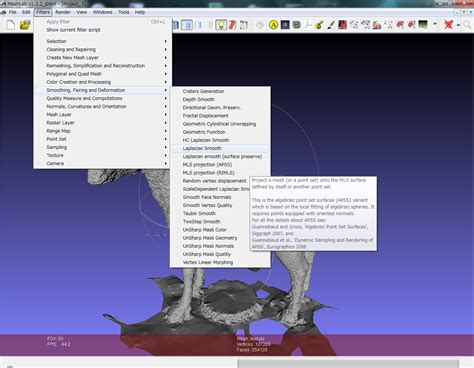This screenshot has height=368, width=474.
Task: Choose the Vertex Linear Morphing filter
Action: [220, 262]
